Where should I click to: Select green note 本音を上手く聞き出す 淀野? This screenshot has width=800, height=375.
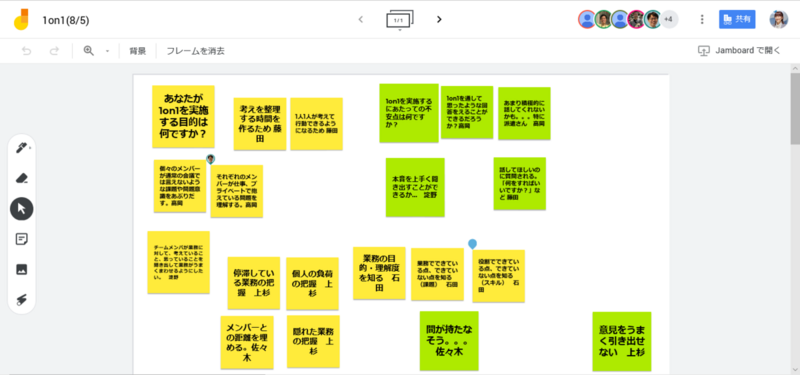click(415, 187)
